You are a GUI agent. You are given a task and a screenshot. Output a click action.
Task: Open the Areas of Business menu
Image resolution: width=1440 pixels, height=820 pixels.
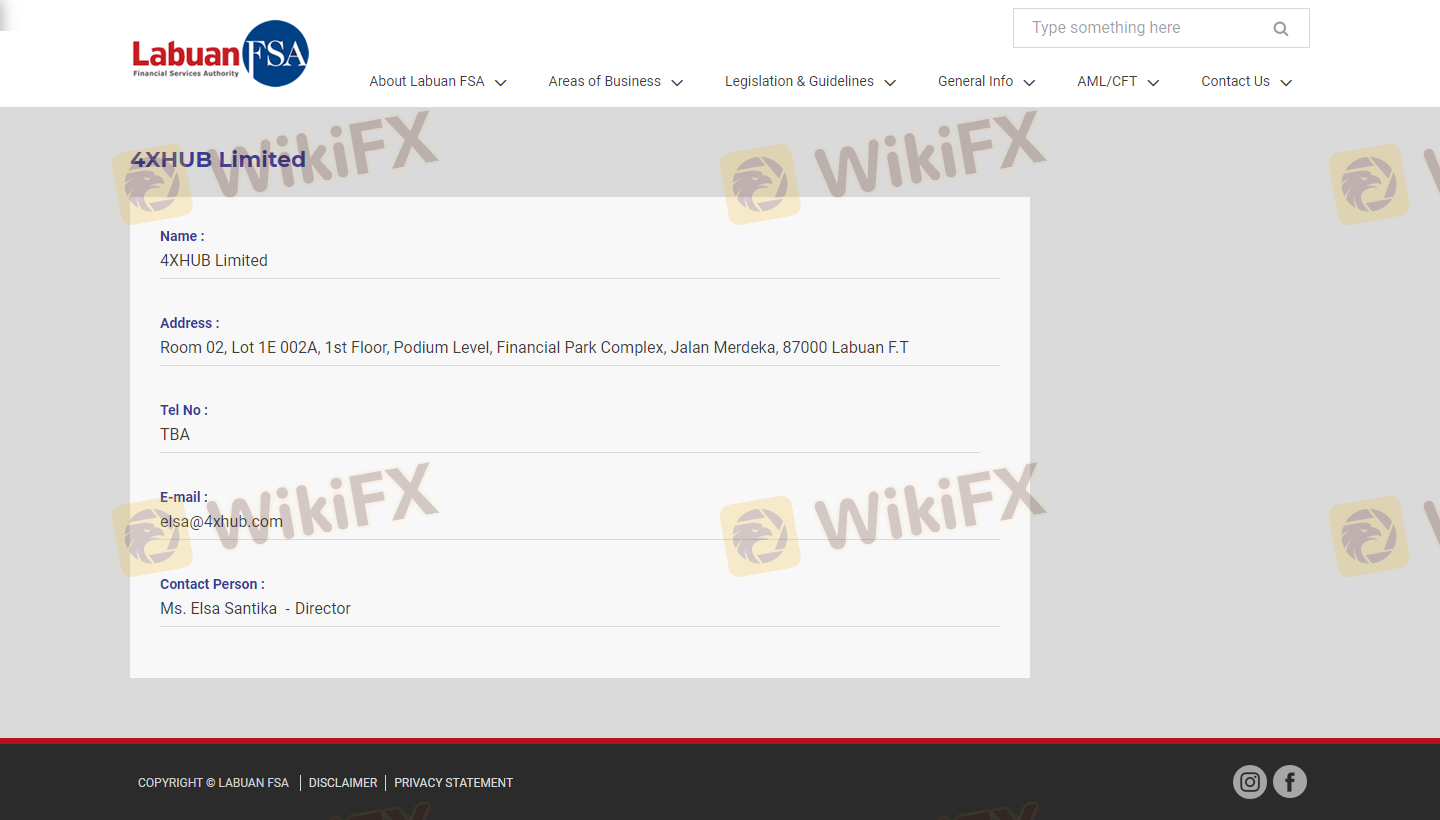(x=604, y=82)
